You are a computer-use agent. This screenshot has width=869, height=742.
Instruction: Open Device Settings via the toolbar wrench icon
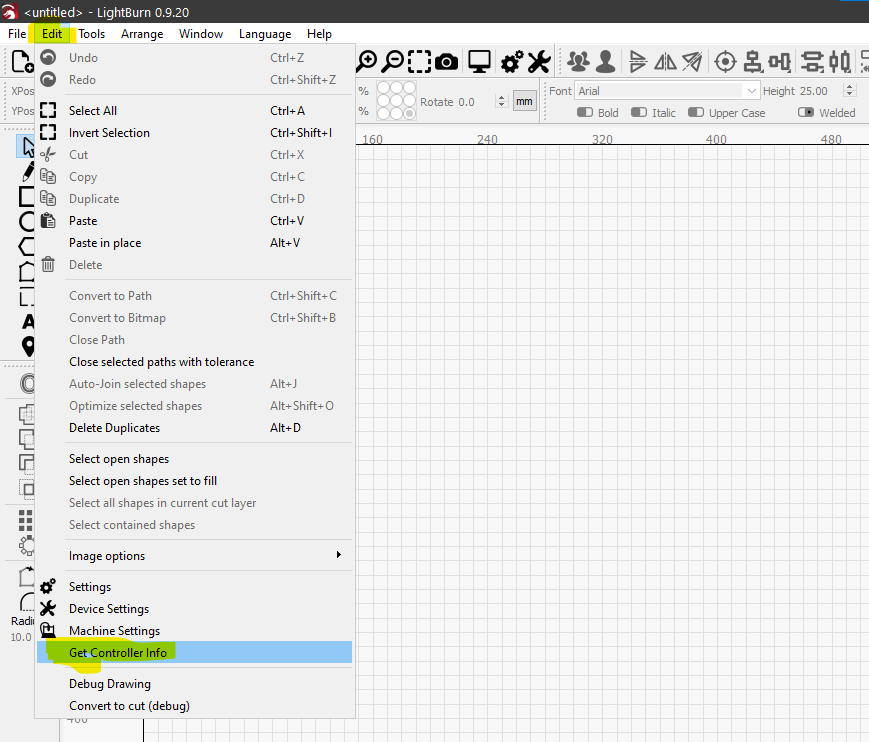(539, 62)
